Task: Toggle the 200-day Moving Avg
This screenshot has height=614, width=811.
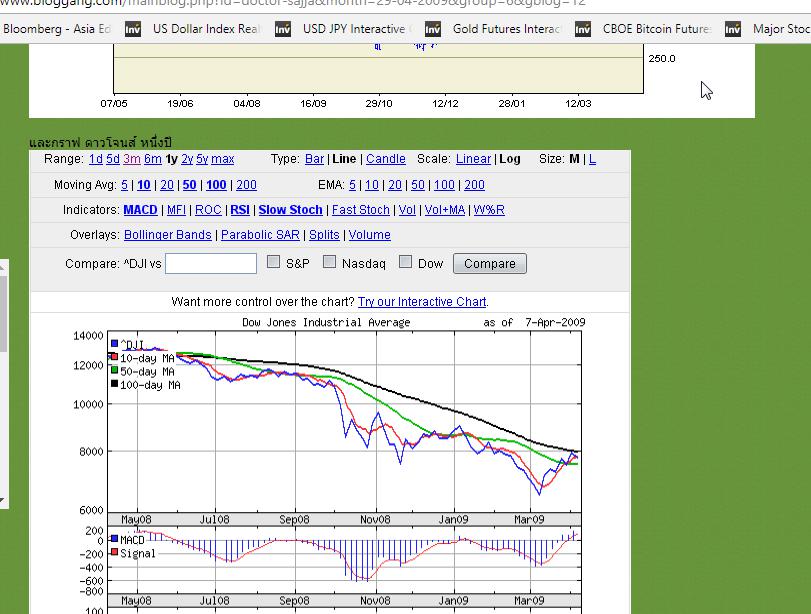Action: coord(246,185)
